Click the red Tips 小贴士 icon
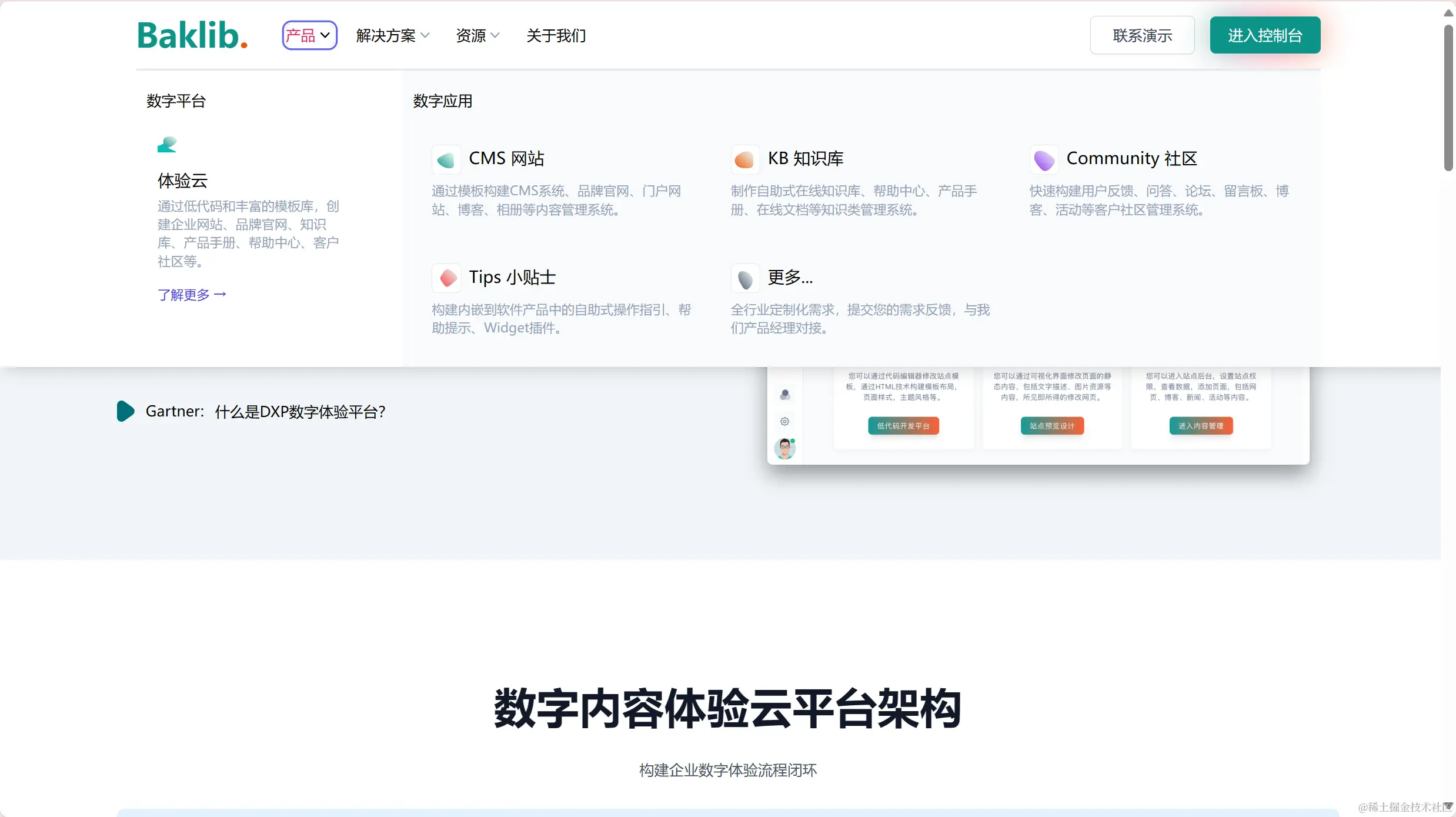 point(446,278)
